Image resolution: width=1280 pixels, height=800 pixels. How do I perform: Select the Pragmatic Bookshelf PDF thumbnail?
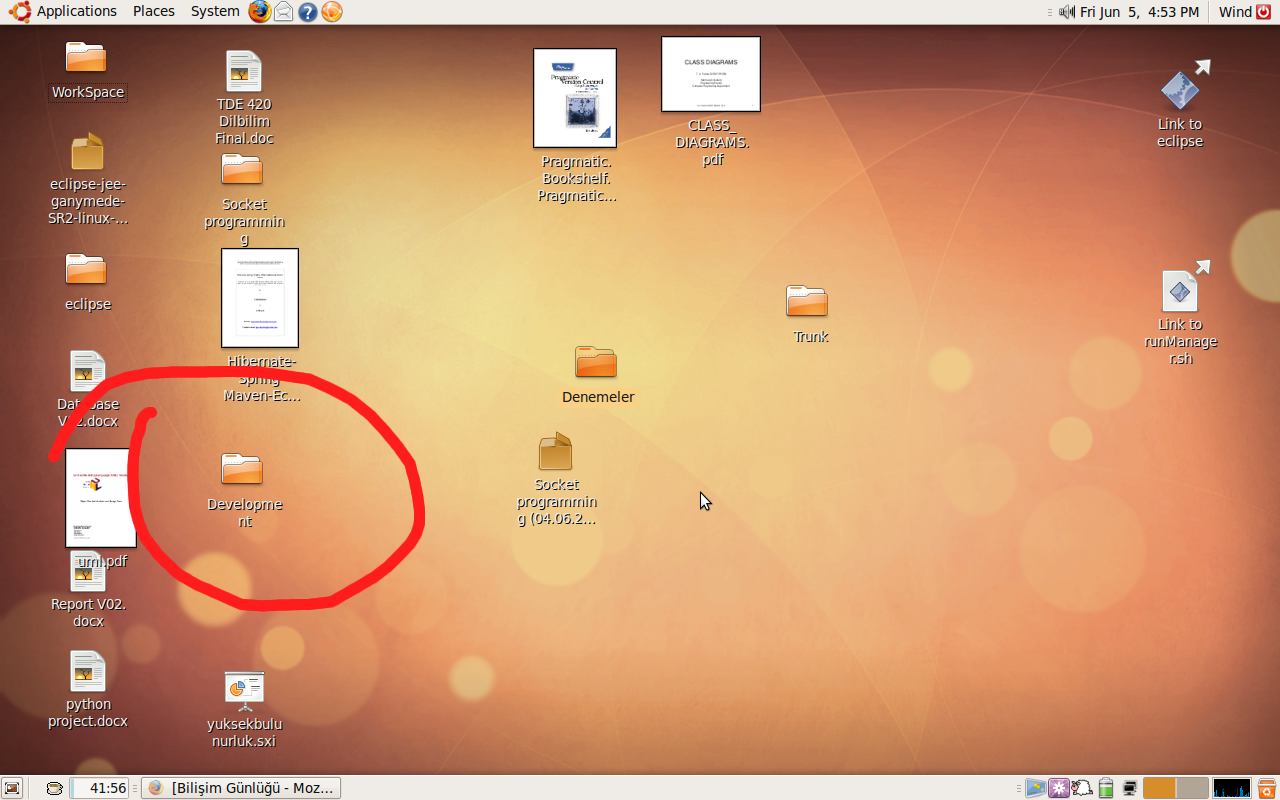coord(575,98)
